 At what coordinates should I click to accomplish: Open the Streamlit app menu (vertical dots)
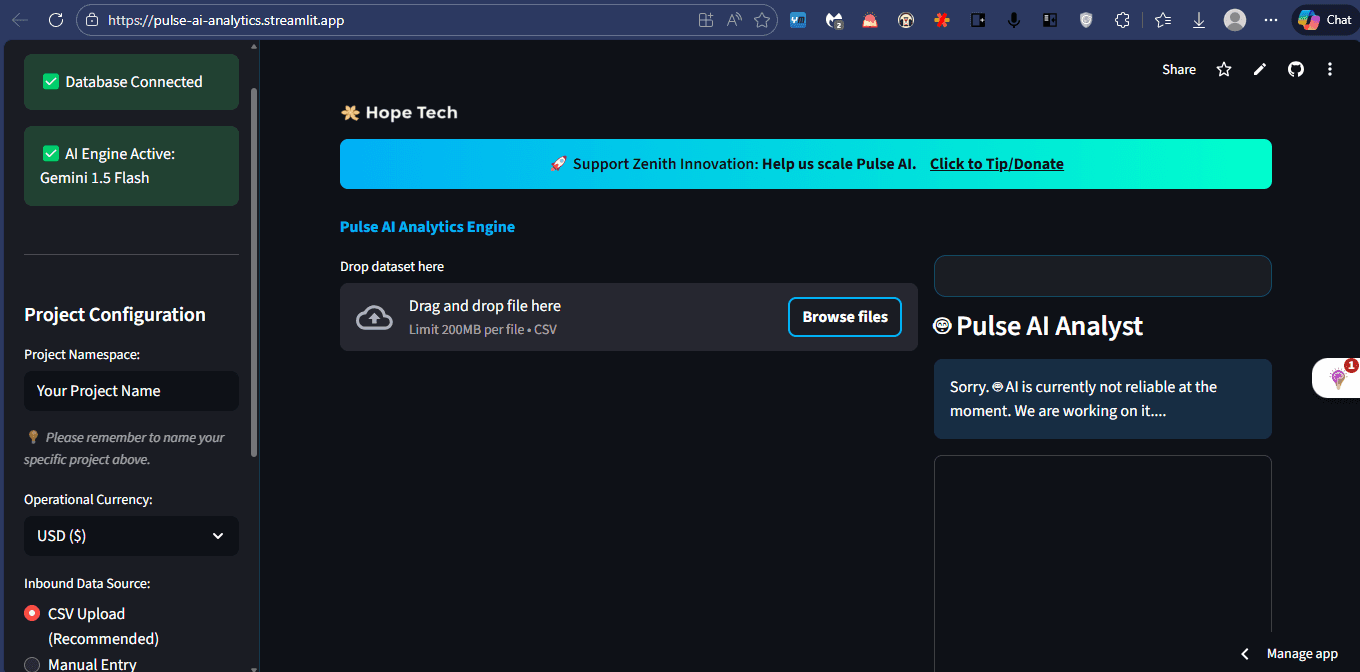[x=1330, y=69]
